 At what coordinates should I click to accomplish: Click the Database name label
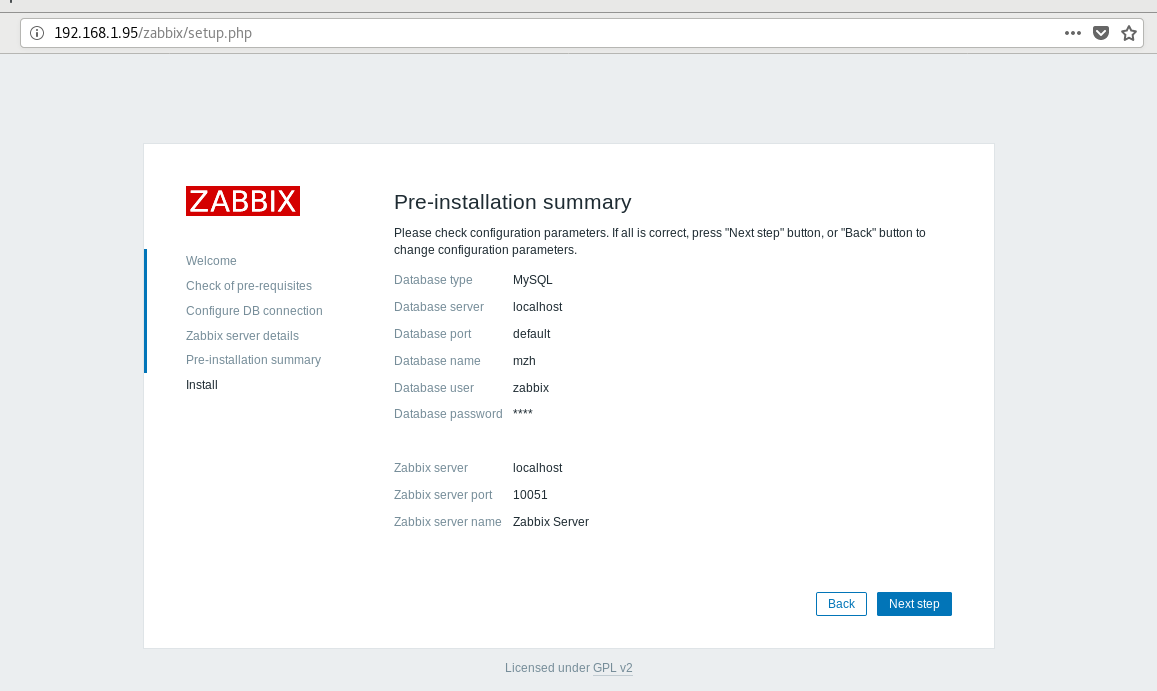pos(437,360)
